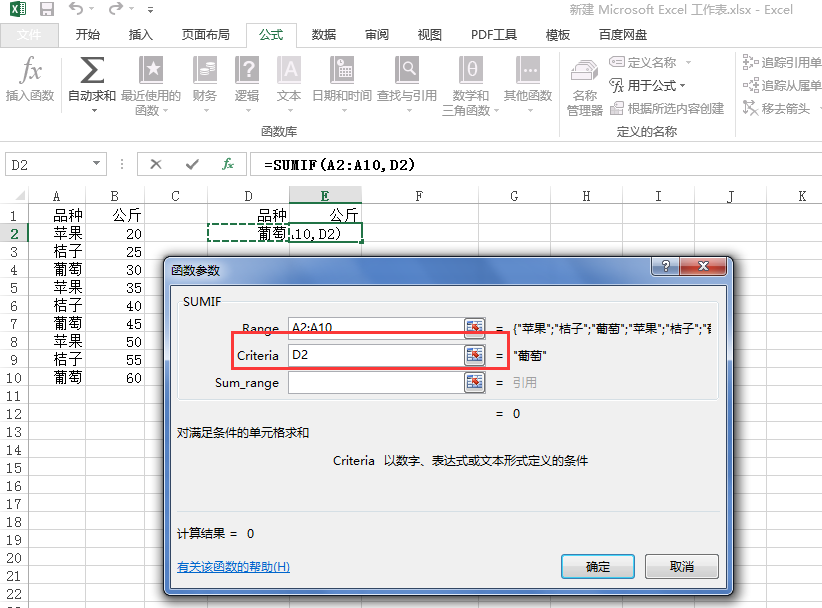Screen dimensions: 822x608
Task: Click the Save icon in the quick access toolbar
Action: click(47, 9)
